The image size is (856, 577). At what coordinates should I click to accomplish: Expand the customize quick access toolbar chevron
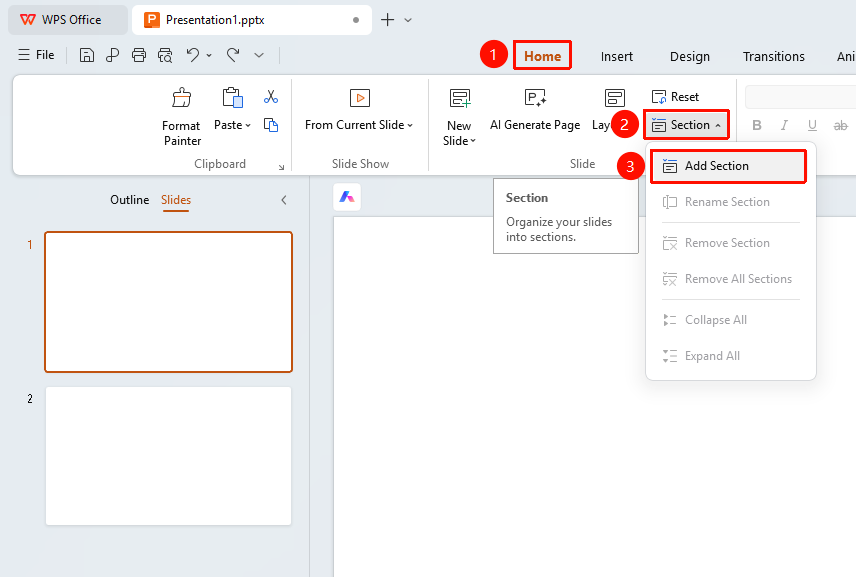pos(259,55)
